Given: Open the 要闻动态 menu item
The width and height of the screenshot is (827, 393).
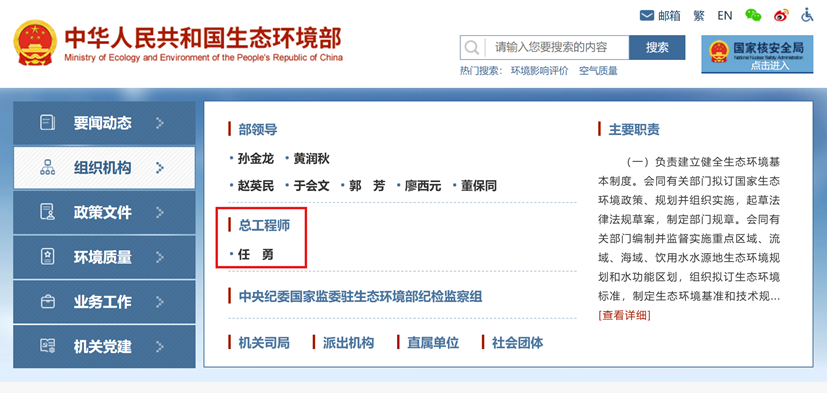Looking at the screenshot, I should (x=104, y=123).
